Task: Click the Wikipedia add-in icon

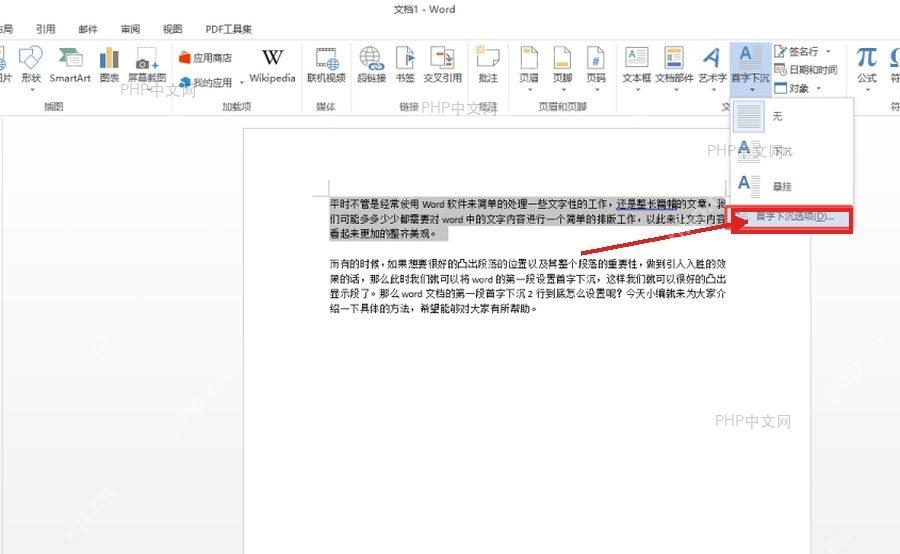Action: 272,67
